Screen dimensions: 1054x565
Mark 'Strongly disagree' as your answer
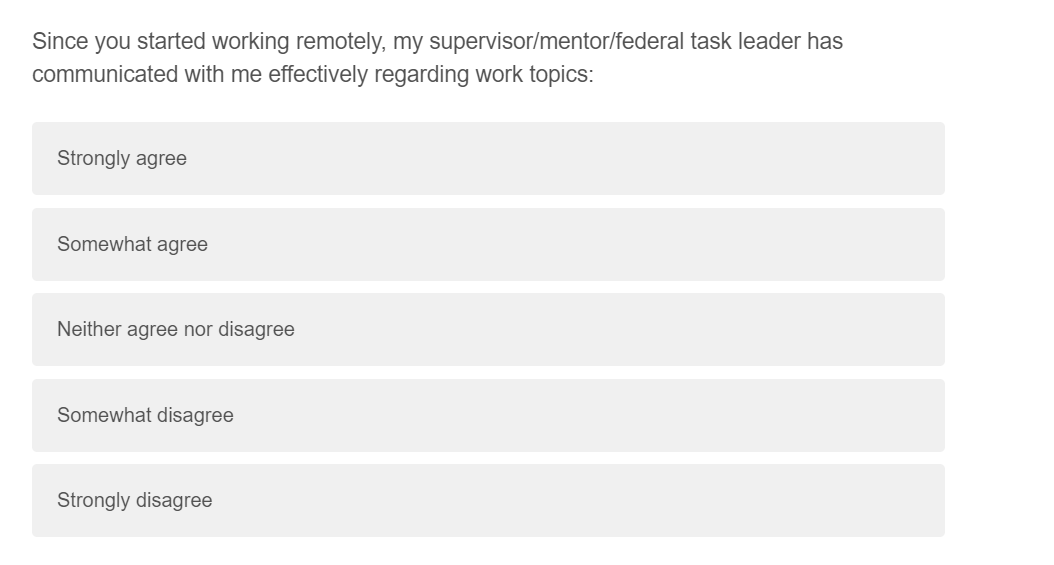click(488, 500)
